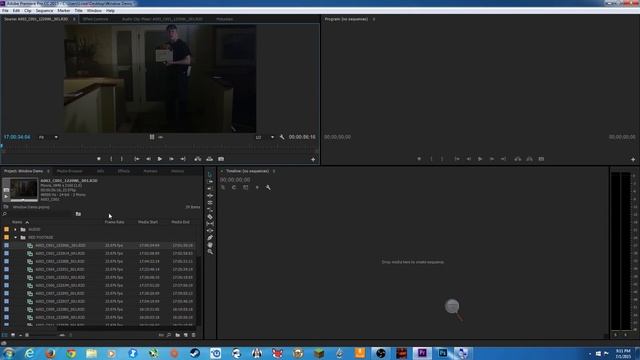This screenshot has height=360, width=640.
Task: Click the Project panel clip preview thumbnail
Action: [x=24, y=190]
